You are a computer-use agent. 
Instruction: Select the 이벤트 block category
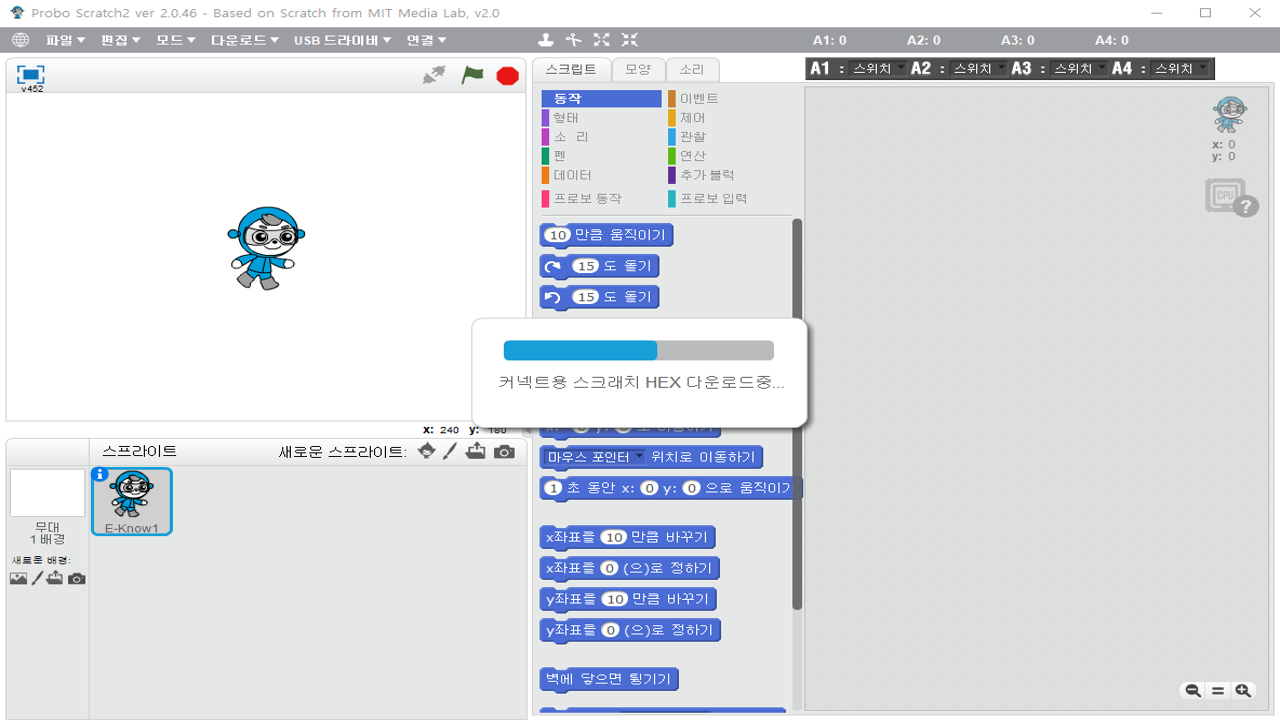coord(728,98)
